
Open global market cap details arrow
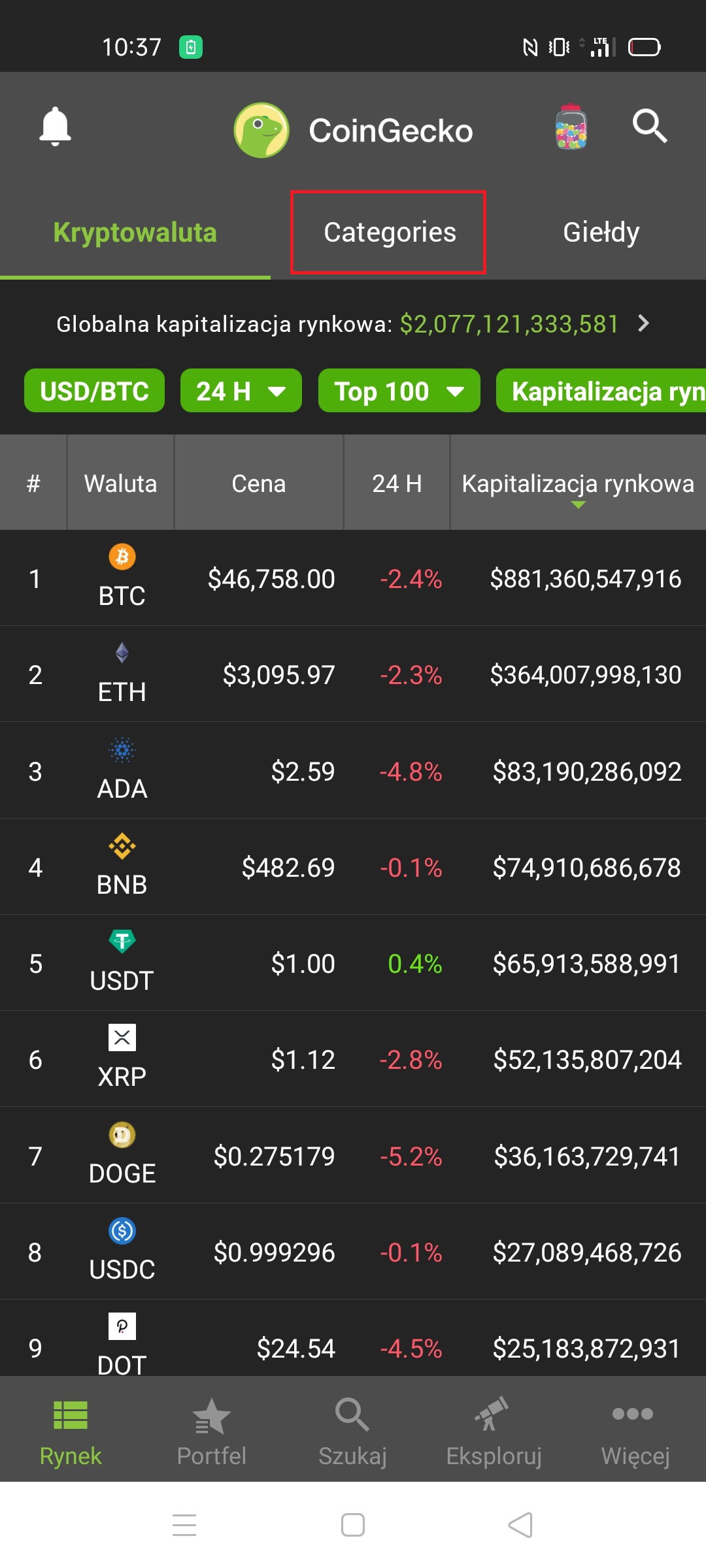click(644, 323)
